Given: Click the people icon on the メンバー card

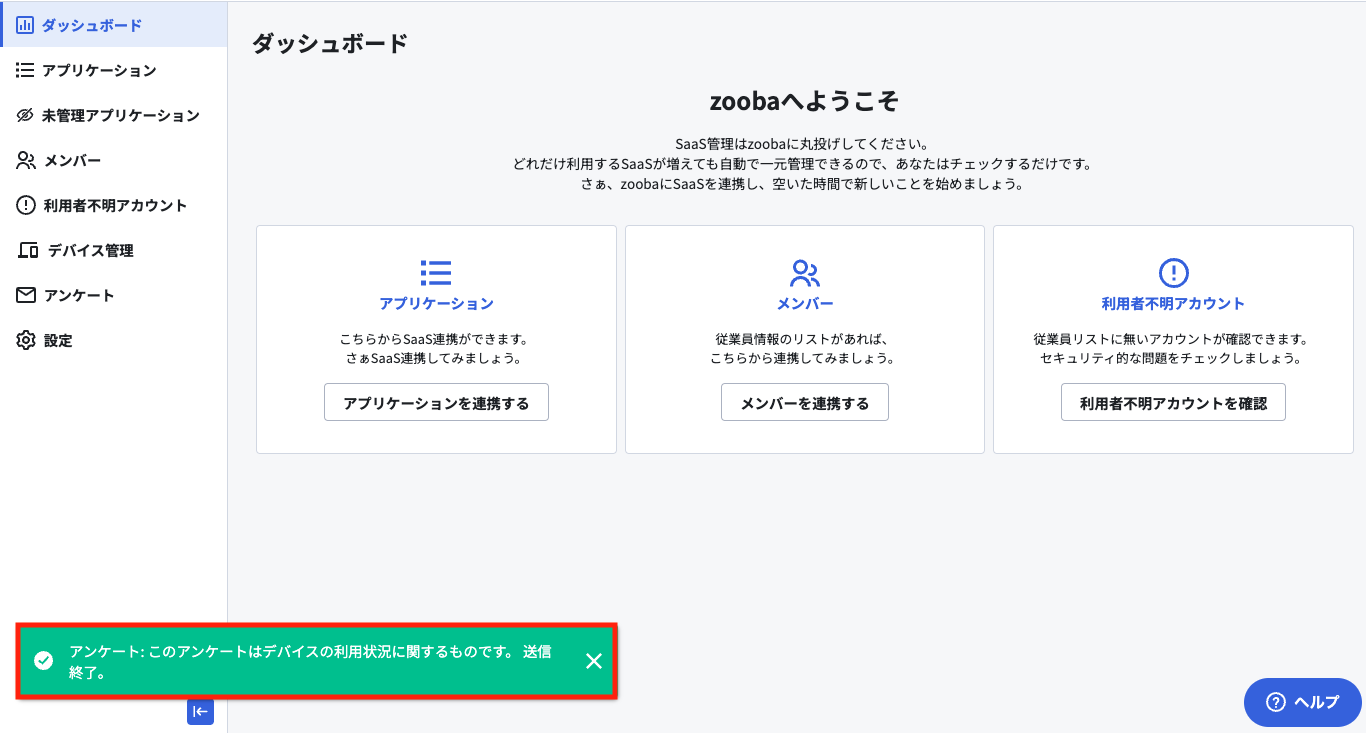Looking at the screenshot, I should (x=805, y=273).
